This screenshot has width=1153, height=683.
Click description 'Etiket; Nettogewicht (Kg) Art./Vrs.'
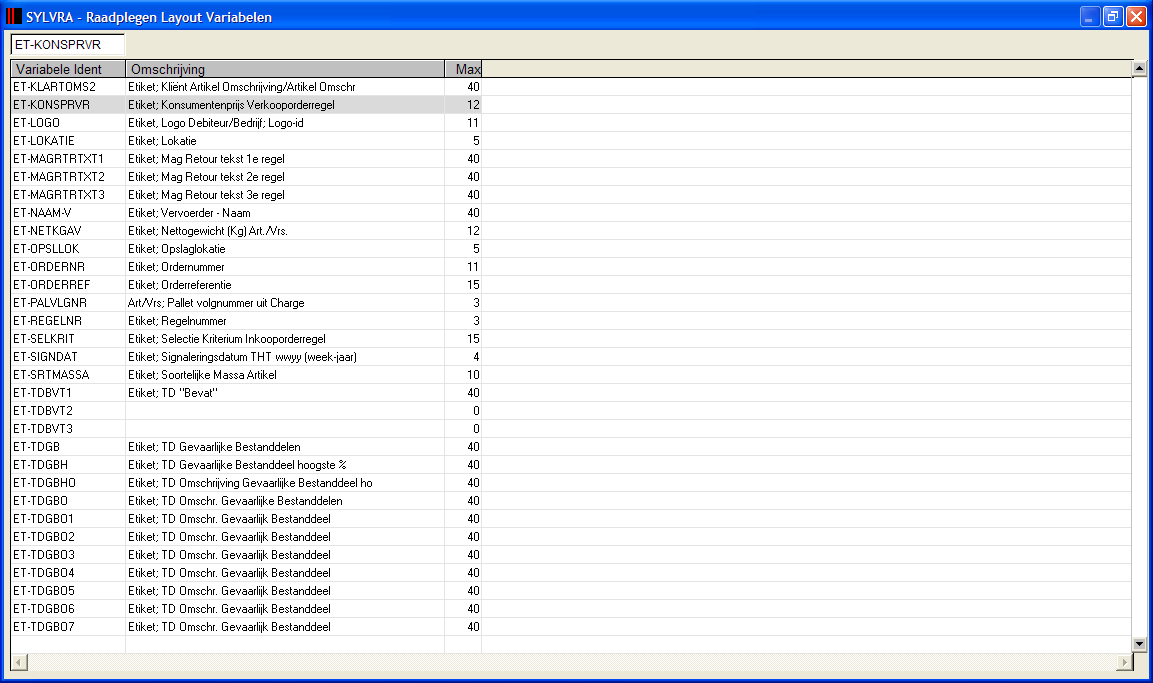[x=207, y=231]
